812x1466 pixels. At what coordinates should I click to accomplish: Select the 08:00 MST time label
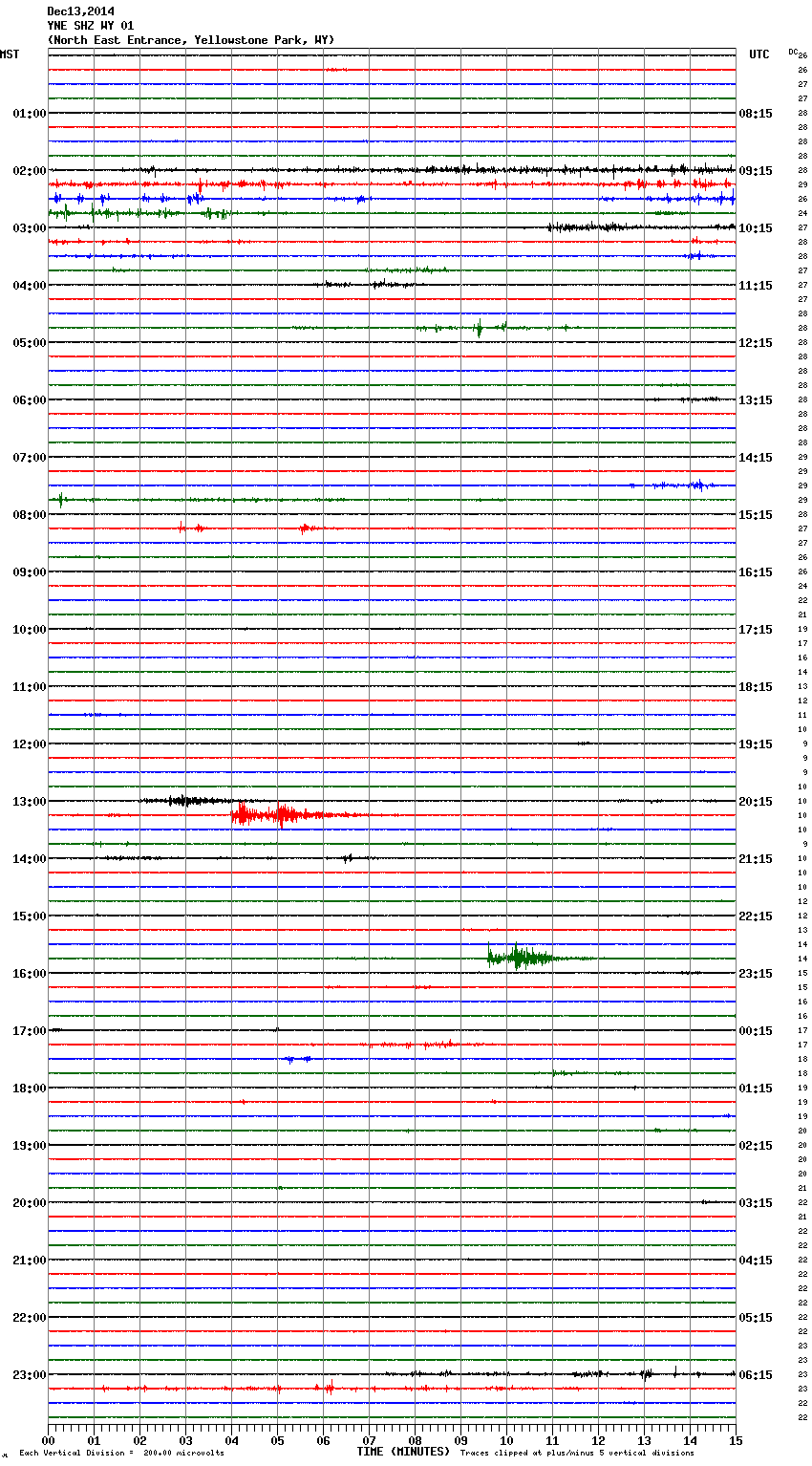[x=30, y=515]
